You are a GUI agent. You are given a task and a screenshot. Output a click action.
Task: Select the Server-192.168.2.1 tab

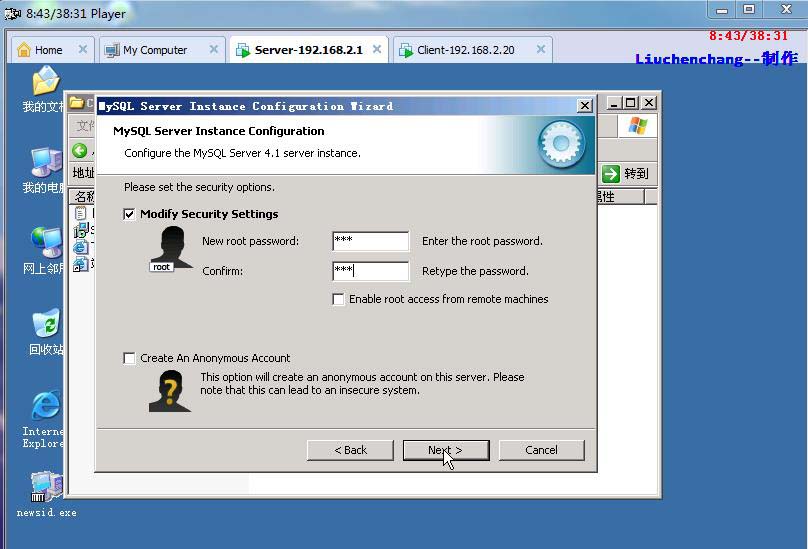[309, 50]
